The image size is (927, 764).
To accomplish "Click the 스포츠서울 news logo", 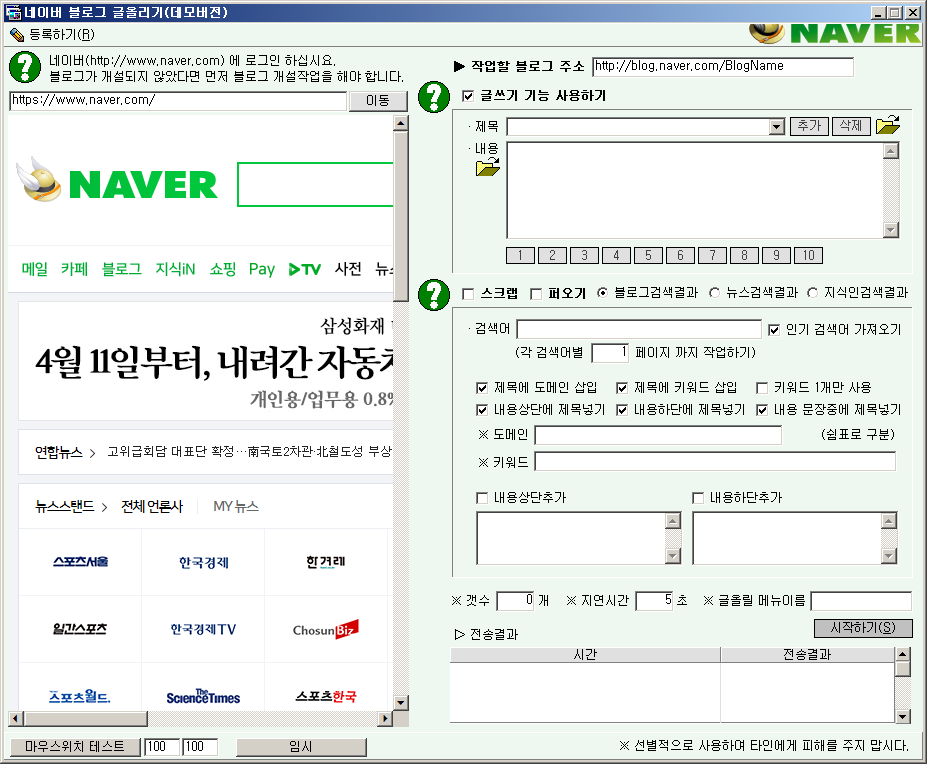I will click(x=81, y=562).
